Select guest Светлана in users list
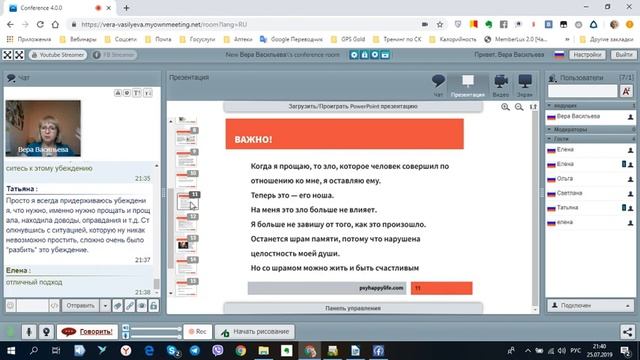This screenshot has height=360, width=640. tap(590, 193)
